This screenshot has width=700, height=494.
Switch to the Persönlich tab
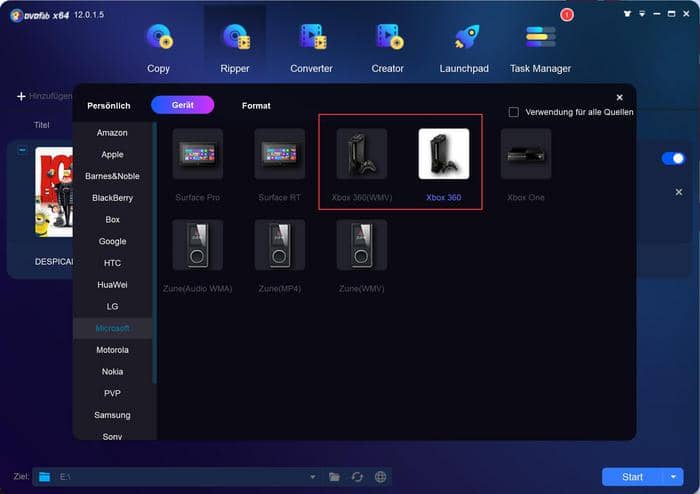[x=109, y=106]
